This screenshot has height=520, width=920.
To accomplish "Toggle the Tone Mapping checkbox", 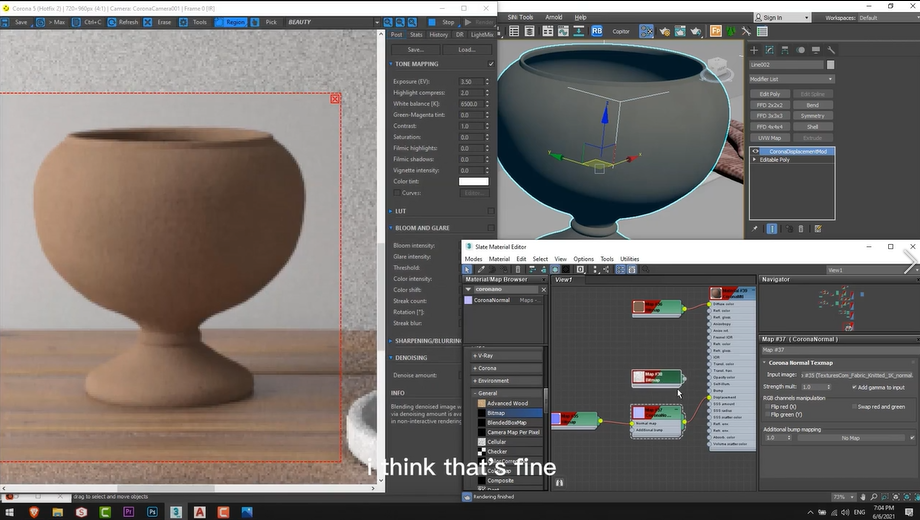I will [x=491, y=64].
